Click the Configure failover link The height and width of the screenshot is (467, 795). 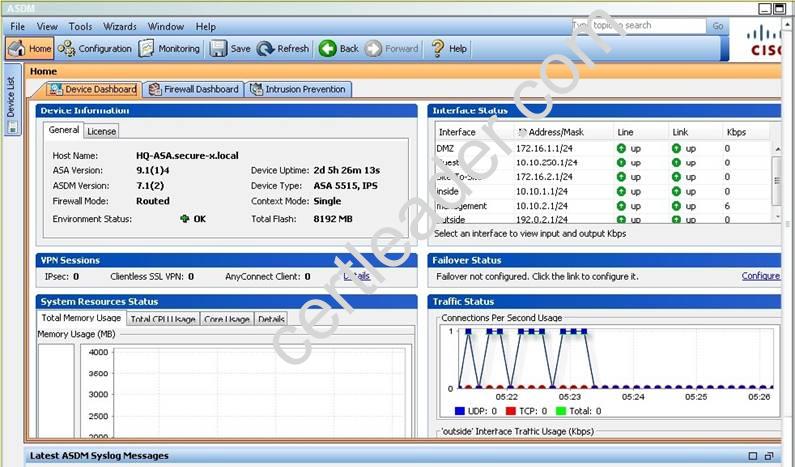click(x=761, y=276)
